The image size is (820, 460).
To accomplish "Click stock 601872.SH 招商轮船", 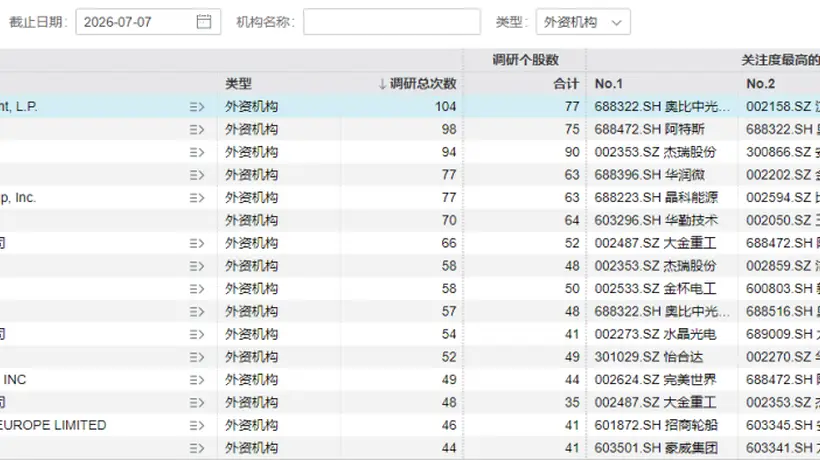I will (656, 425).
